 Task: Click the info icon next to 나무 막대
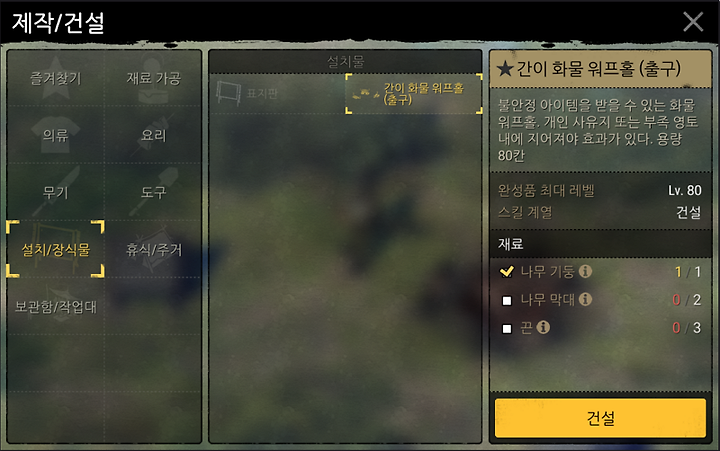pyautogui.click(x=585, y=299)
